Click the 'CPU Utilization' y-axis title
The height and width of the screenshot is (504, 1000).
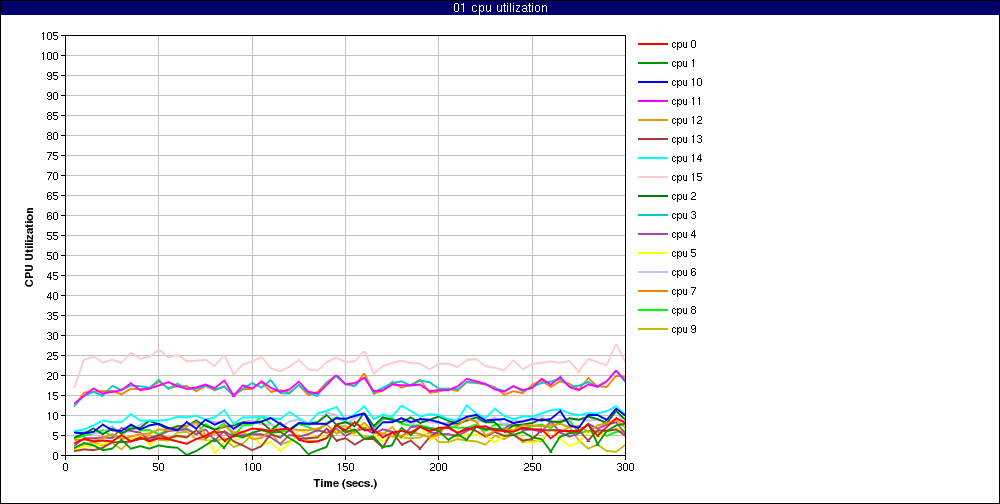(x=29, y=246)
